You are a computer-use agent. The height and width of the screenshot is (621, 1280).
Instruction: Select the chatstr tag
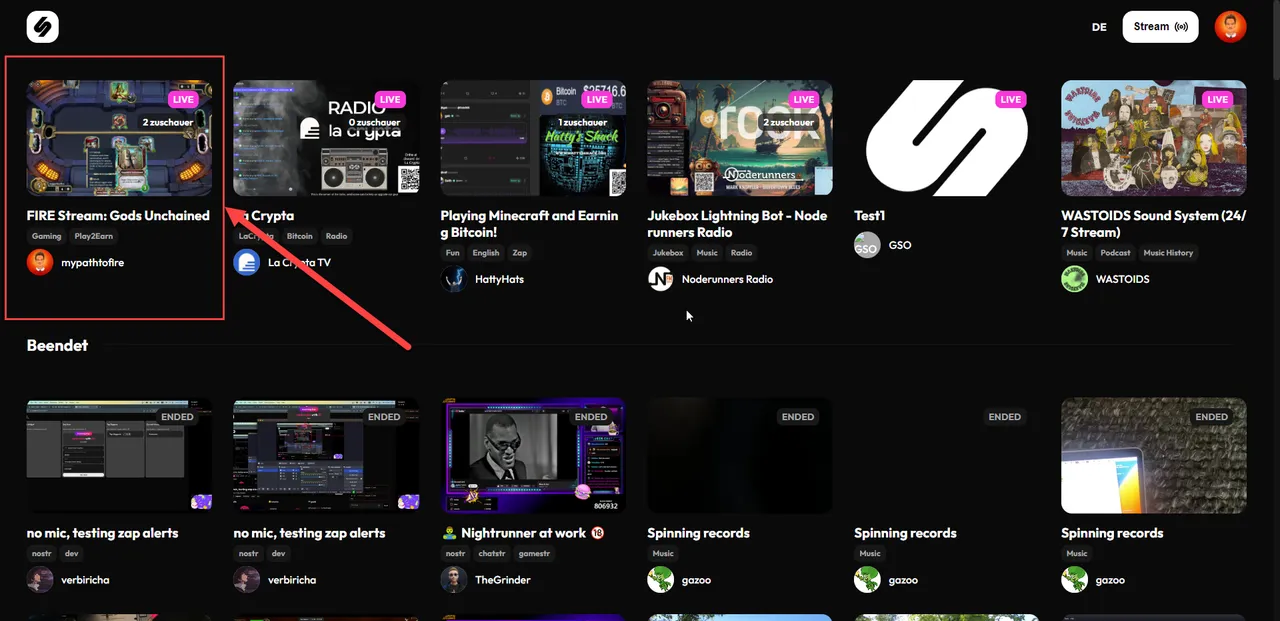coord(490,554)
